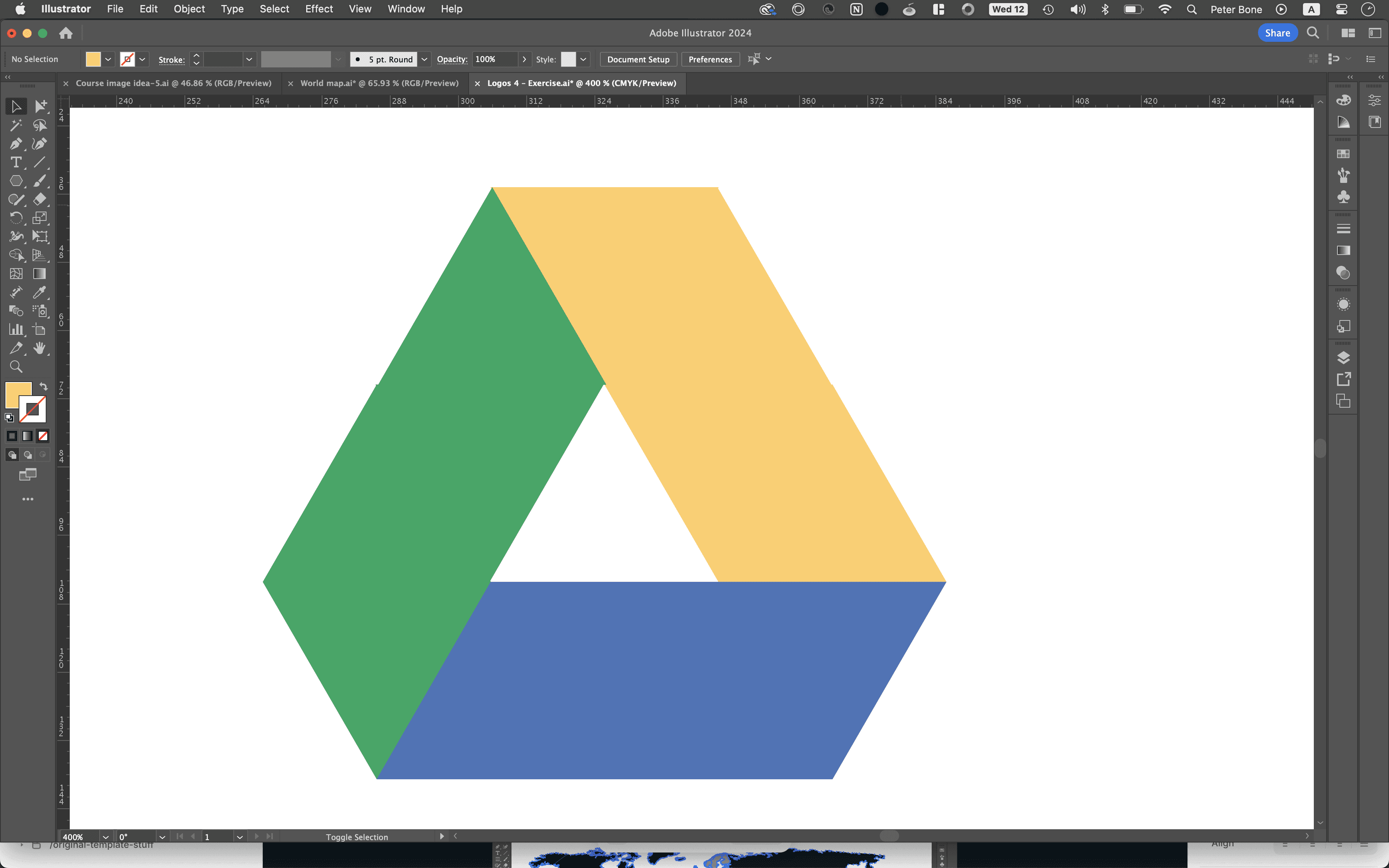Set paint mode to Color
Viewport: 1389px width, 868px height.
(12, 436)
